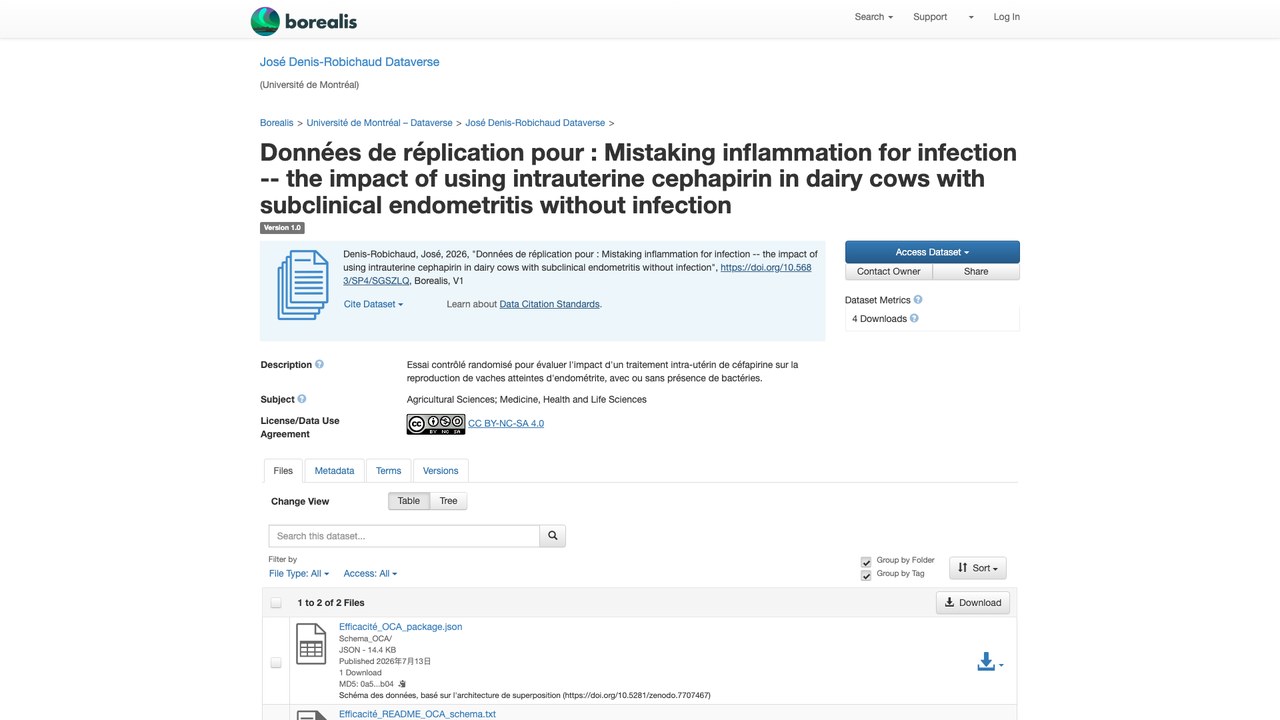Open the Efficacité_OCA_package.json file link
The image size is (1280, 720).
pyautogui.click(x=401, y=627)
